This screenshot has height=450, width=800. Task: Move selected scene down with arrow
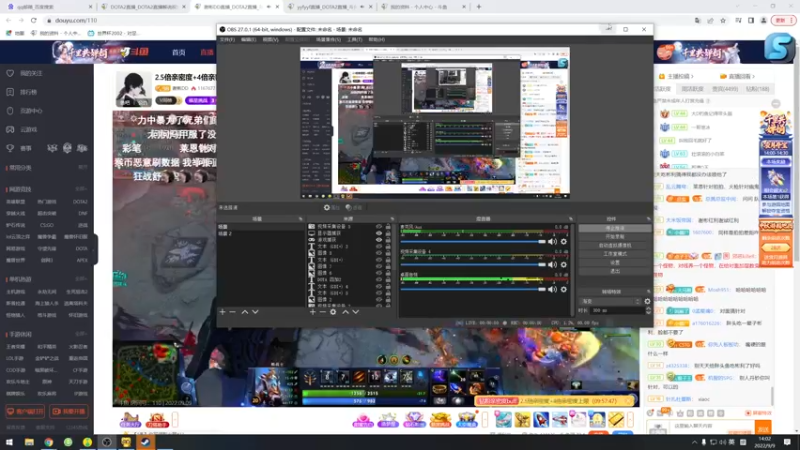pos(255,312)
